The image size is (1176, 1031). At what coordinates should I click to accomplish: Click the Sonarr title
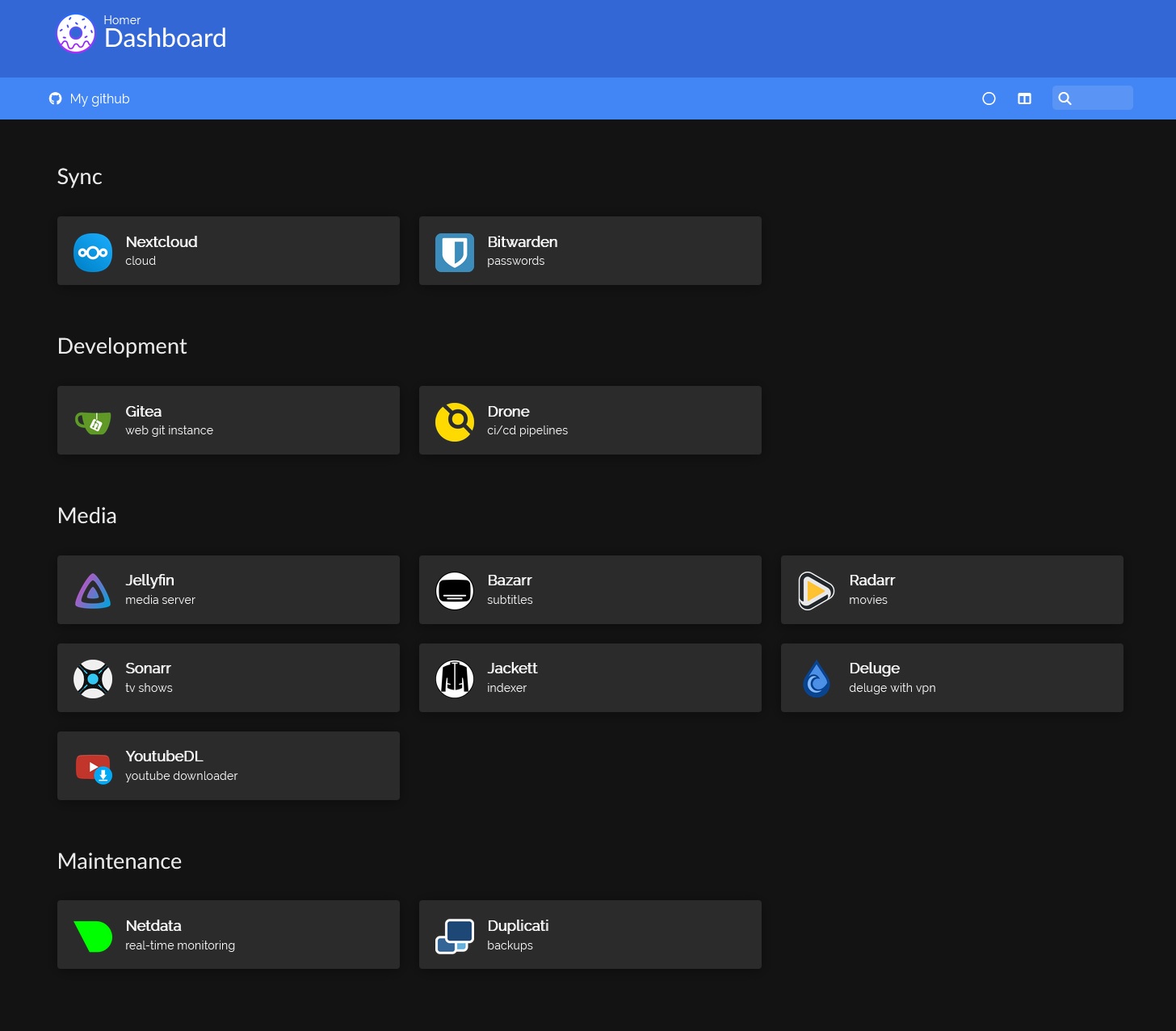tap(149, 668)
